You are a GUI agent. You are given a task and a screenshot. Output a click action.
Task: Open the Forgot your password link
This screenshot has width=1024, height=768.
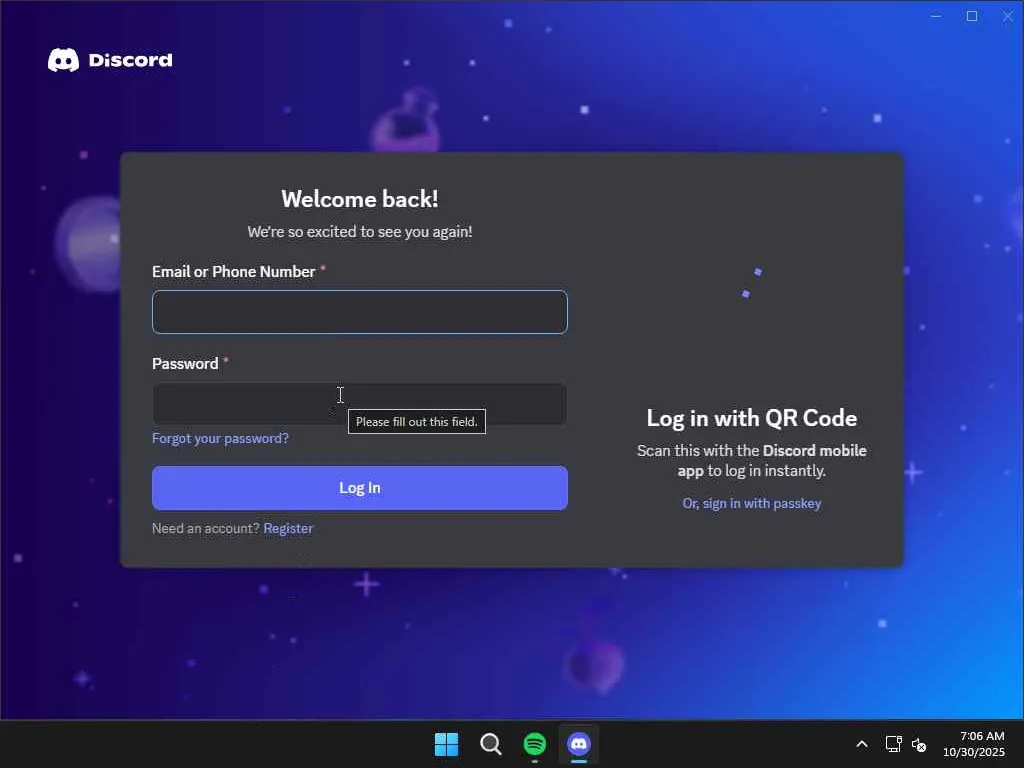[x=220, y=438]
